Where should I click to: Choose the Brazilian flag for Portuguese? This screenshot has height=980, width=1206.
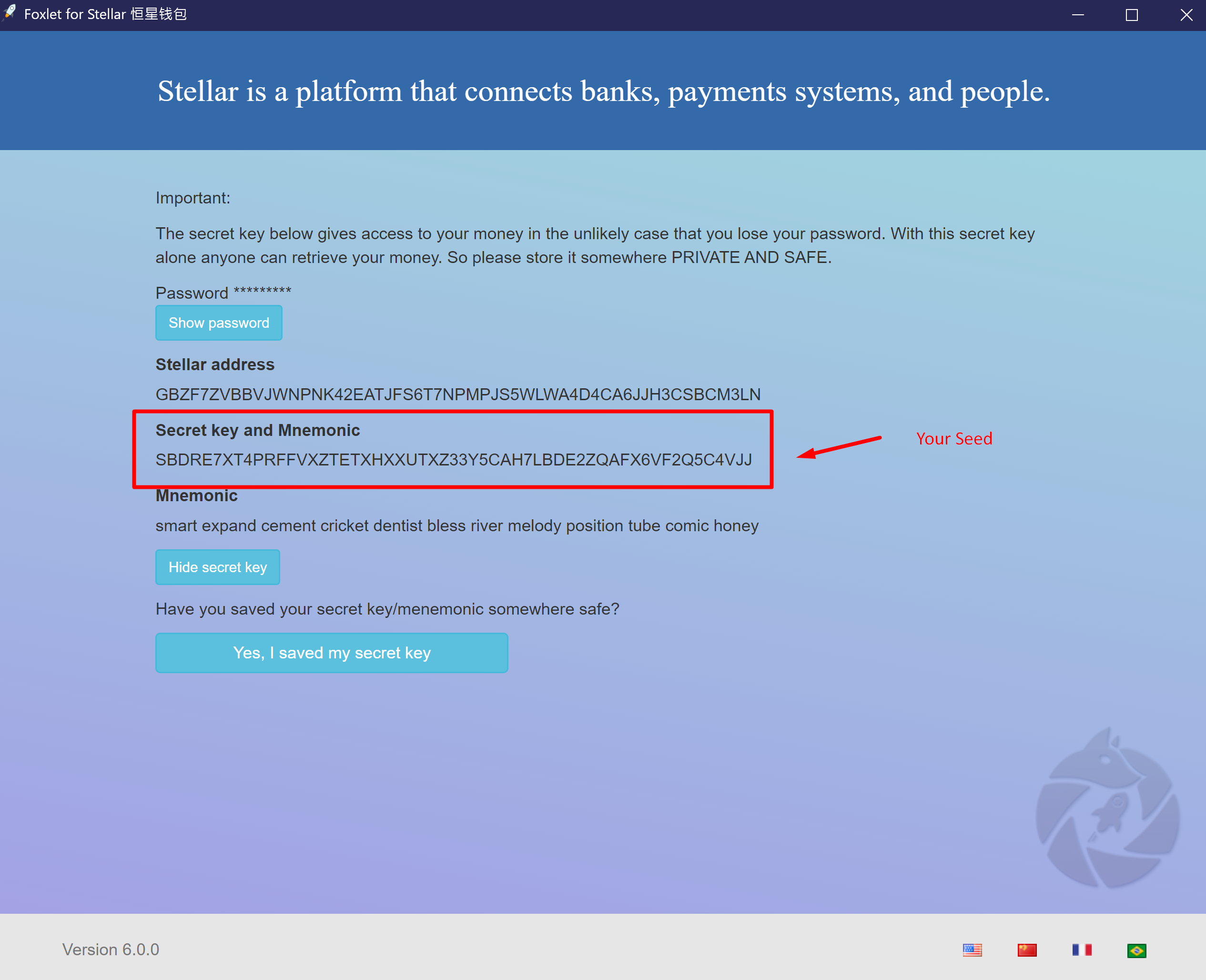point(1136,950)
